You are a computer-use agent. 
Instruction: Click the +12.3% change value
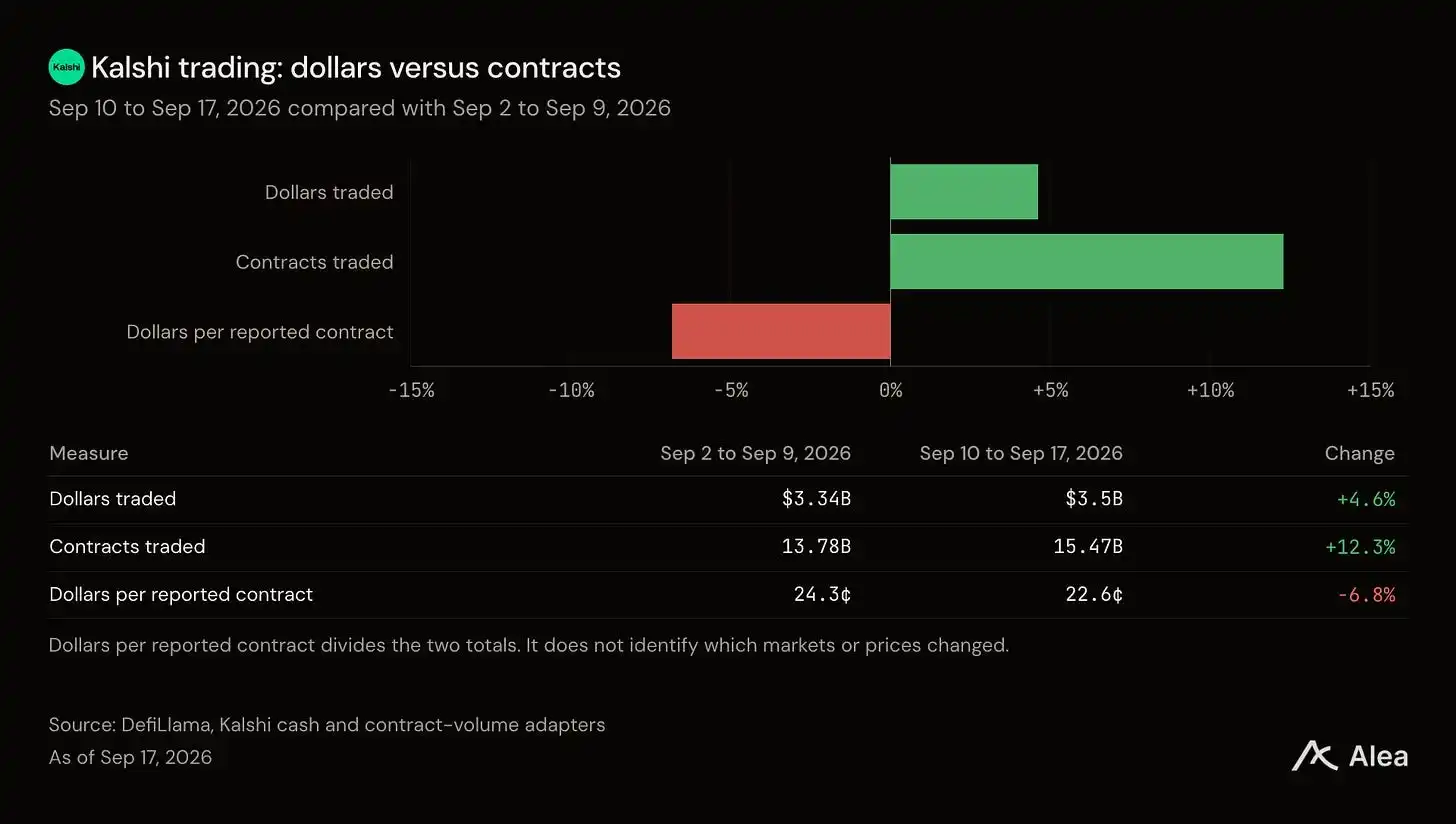tap(1360, 547)
